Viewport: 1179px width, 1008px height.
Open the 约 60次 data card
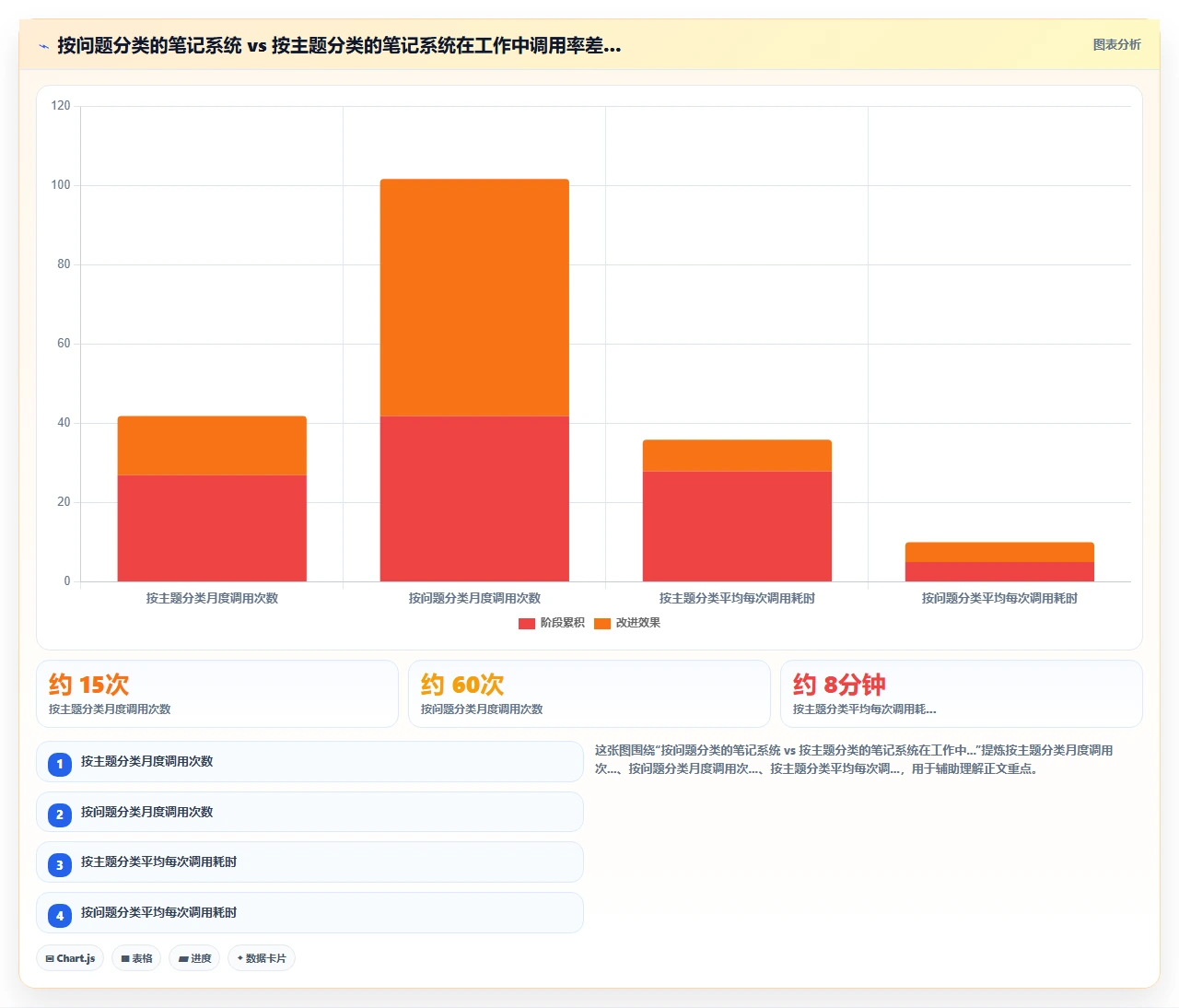click(x=589, y=694)
